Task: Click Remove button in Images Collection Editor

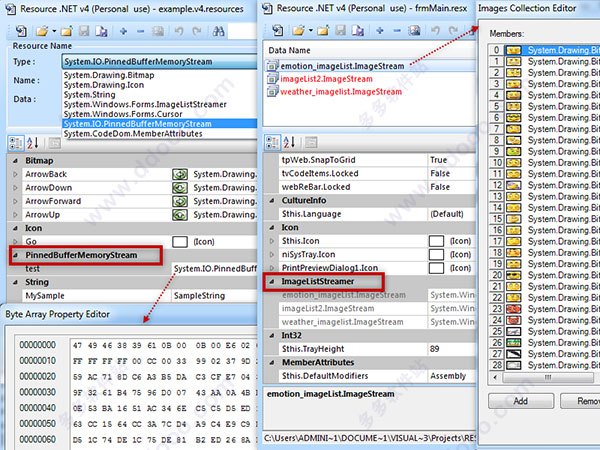Action: pyautogui.click(x=580, y=401)
